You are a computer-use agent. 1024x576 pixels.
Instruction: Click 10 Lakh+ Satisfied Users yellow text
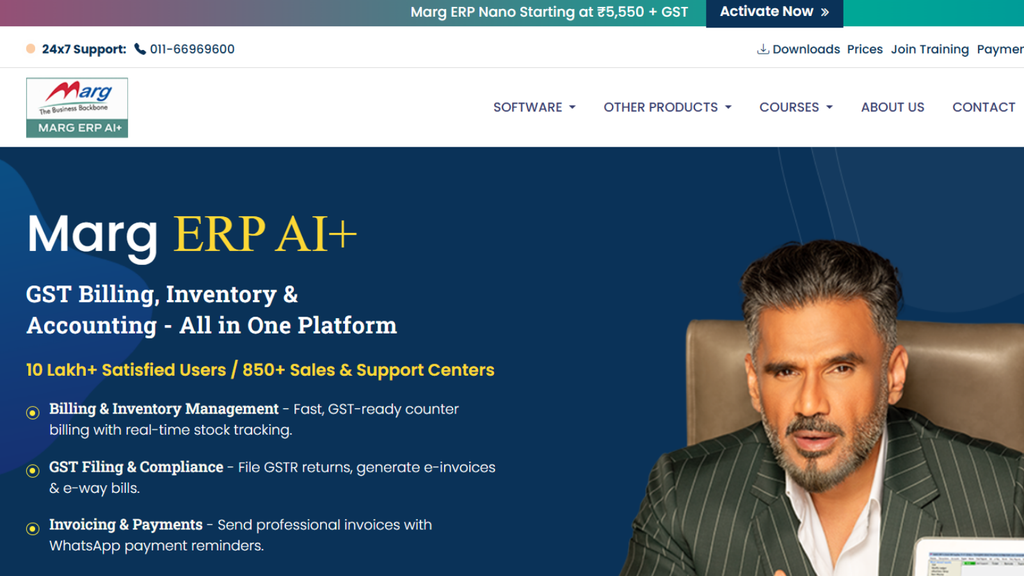260,370
